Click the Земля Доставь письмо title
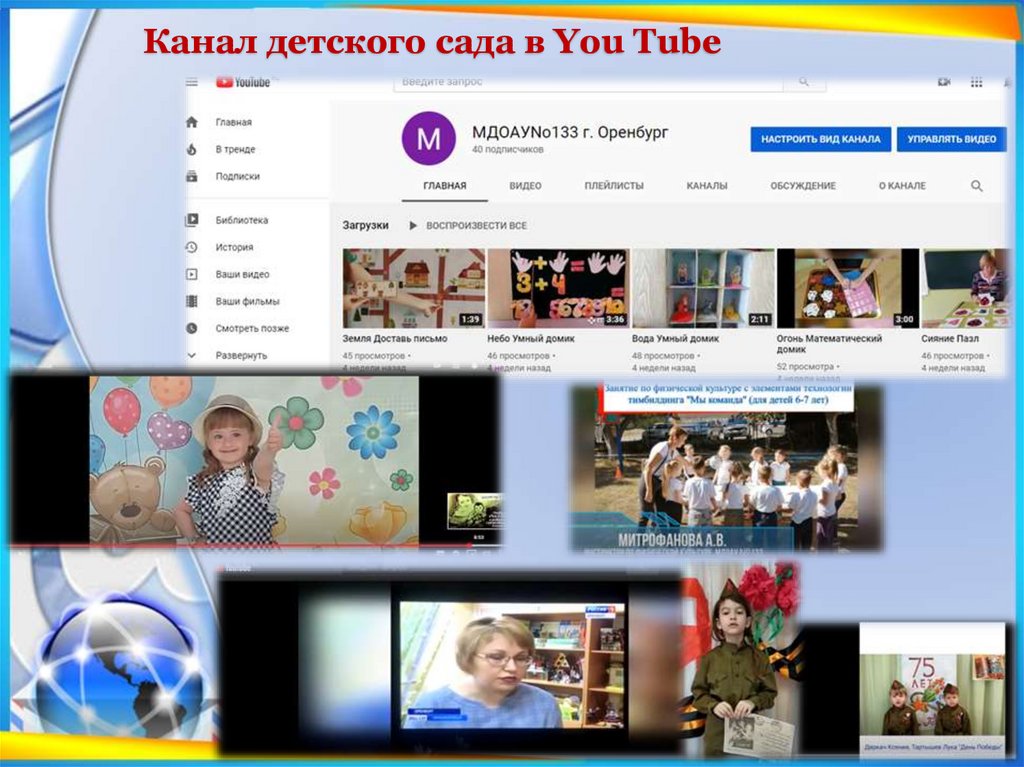Screen dimensions: 1024x767 (x=395, y=338)
